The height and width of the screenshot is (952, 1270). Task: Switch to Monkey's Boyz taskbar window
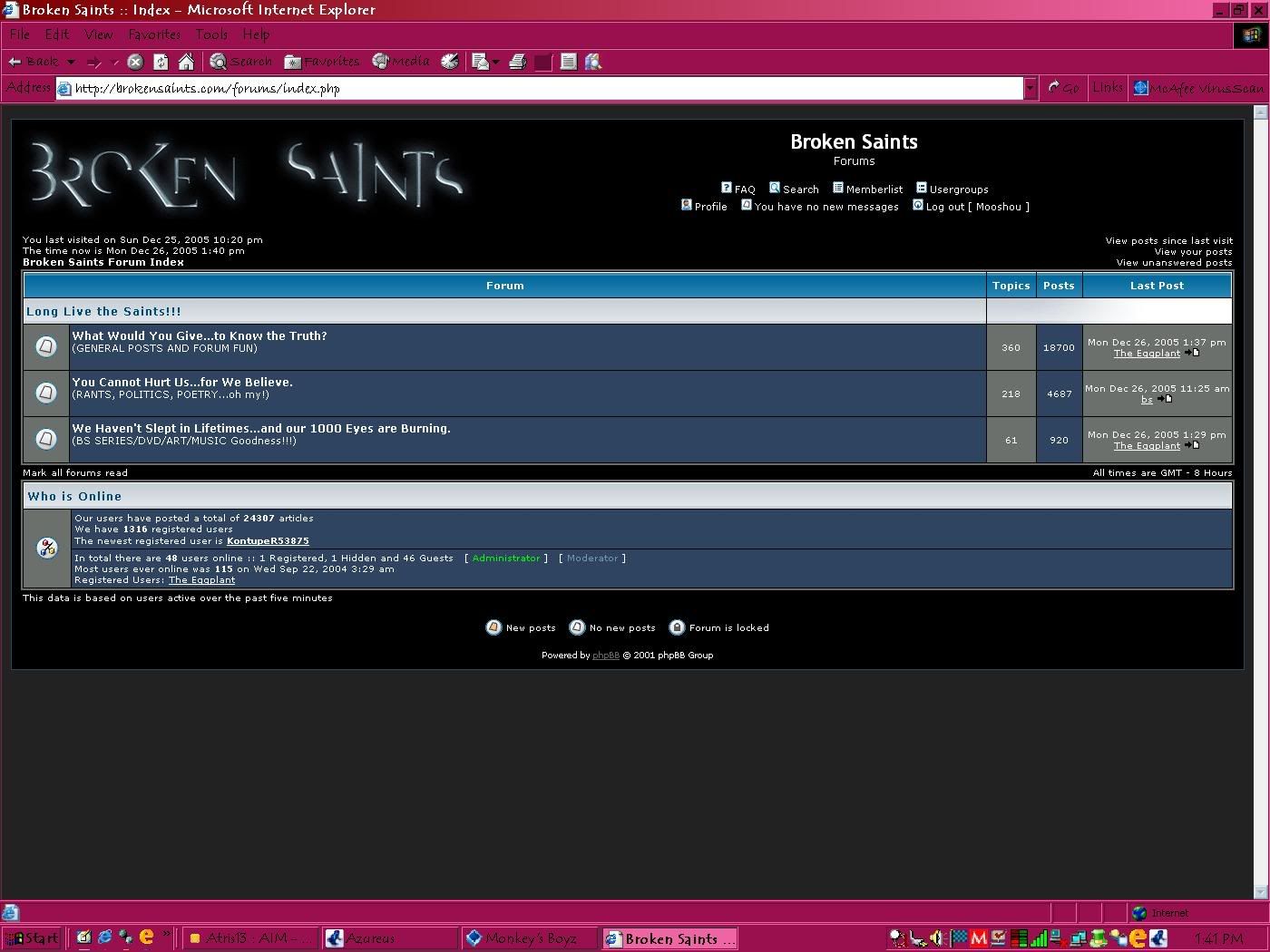[530, 938]
